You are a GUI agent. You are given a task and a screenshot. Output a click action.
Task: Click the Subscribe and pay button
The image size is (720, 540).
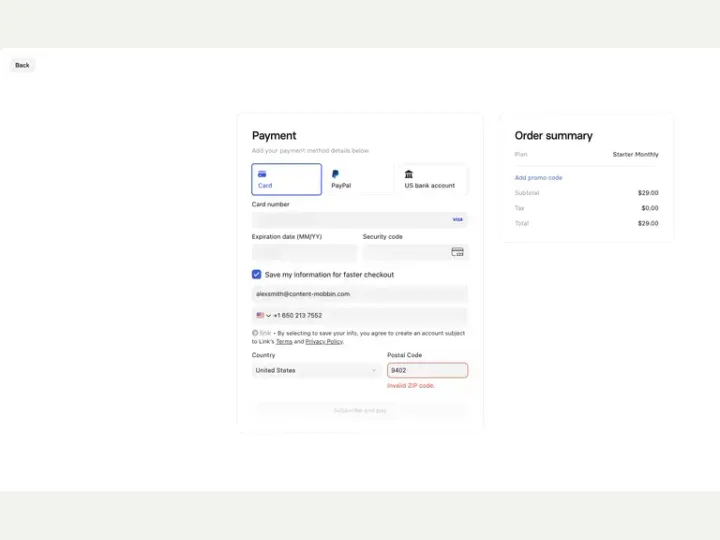click(x=360, y=411)
